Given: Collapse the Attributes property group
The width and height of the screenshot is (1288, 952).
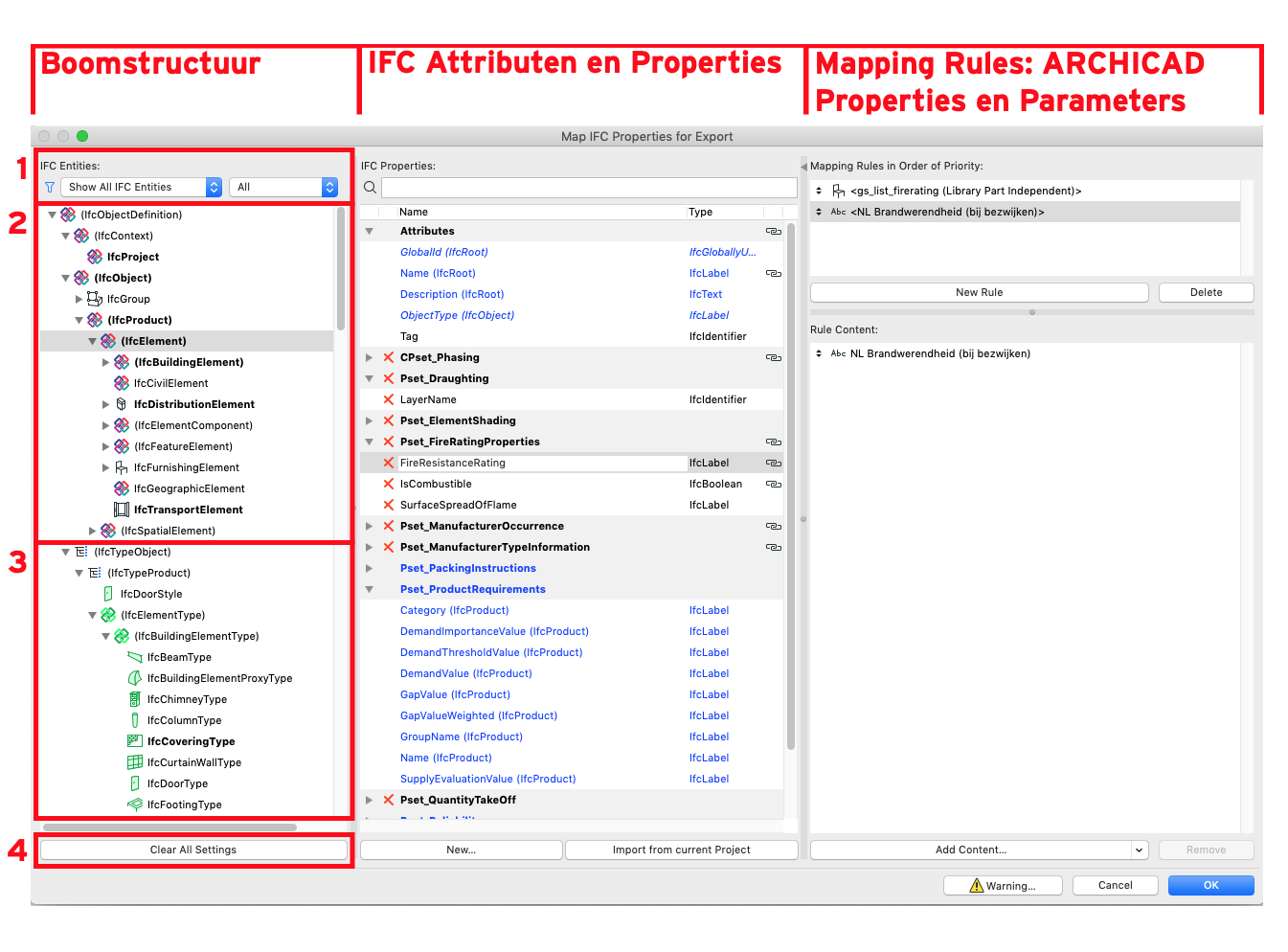Looking at the screenshot, I should click(x=369, y=231).
